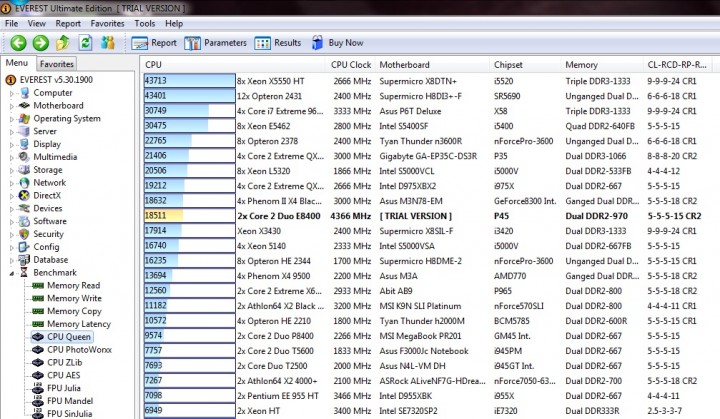
Task: Switch to the Menu tab
Action: [x=17, y=63]
